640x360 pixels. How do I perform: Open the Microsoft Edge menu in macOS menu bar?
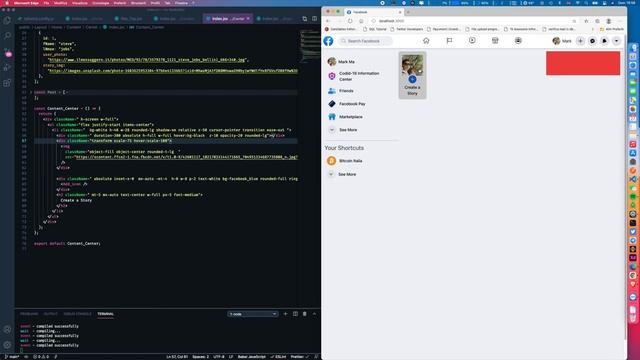(26, 3)
